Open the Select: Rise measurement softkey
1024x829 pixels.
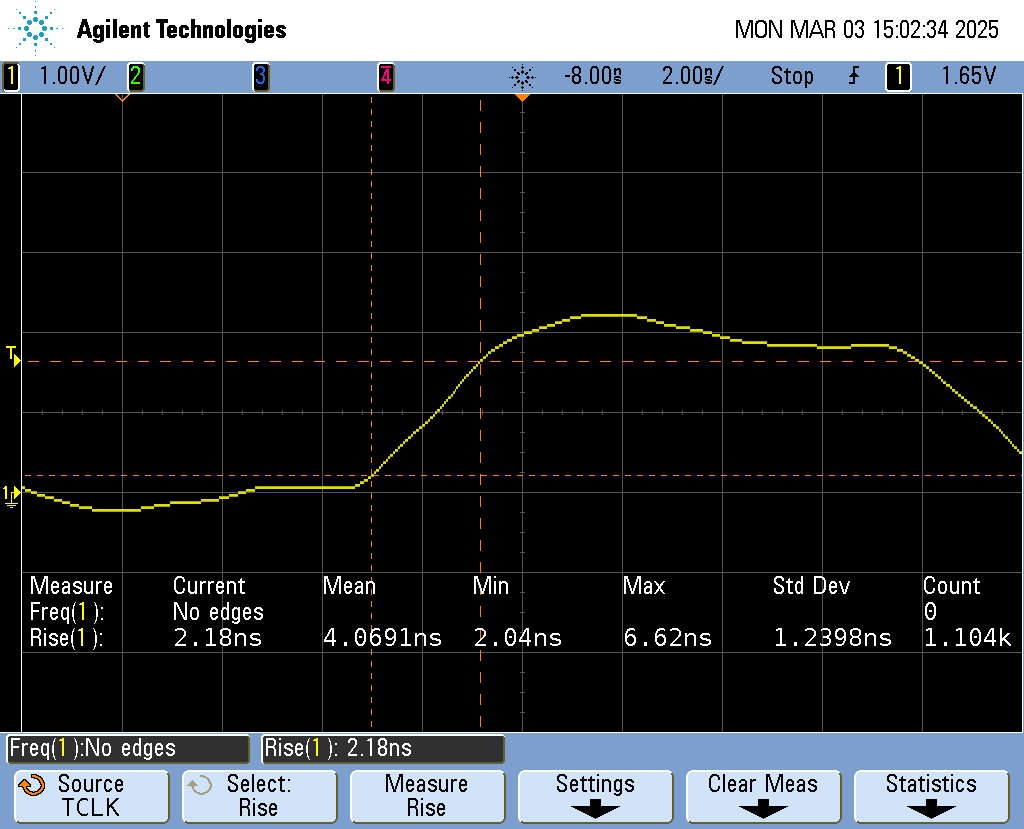[x=258, y=796]
